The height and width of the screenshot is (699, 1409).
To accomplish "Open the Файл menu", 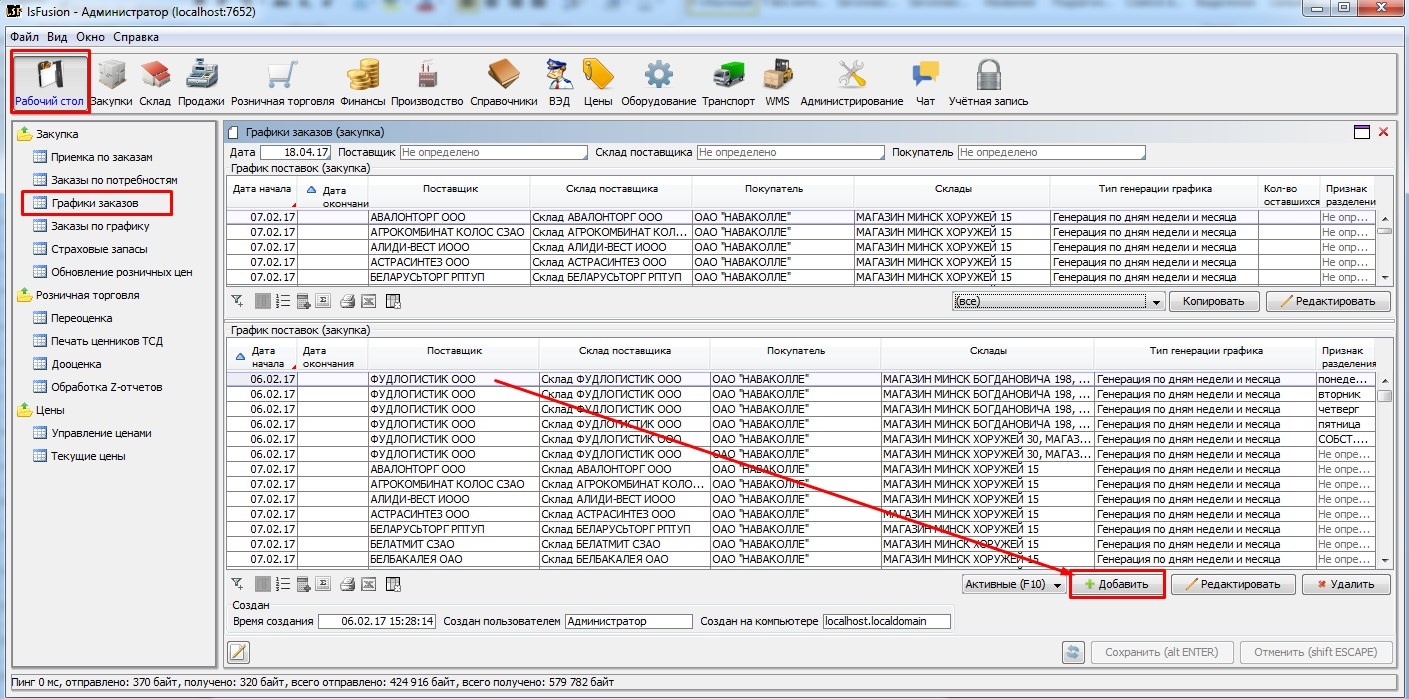I will (x=24, y=37).
